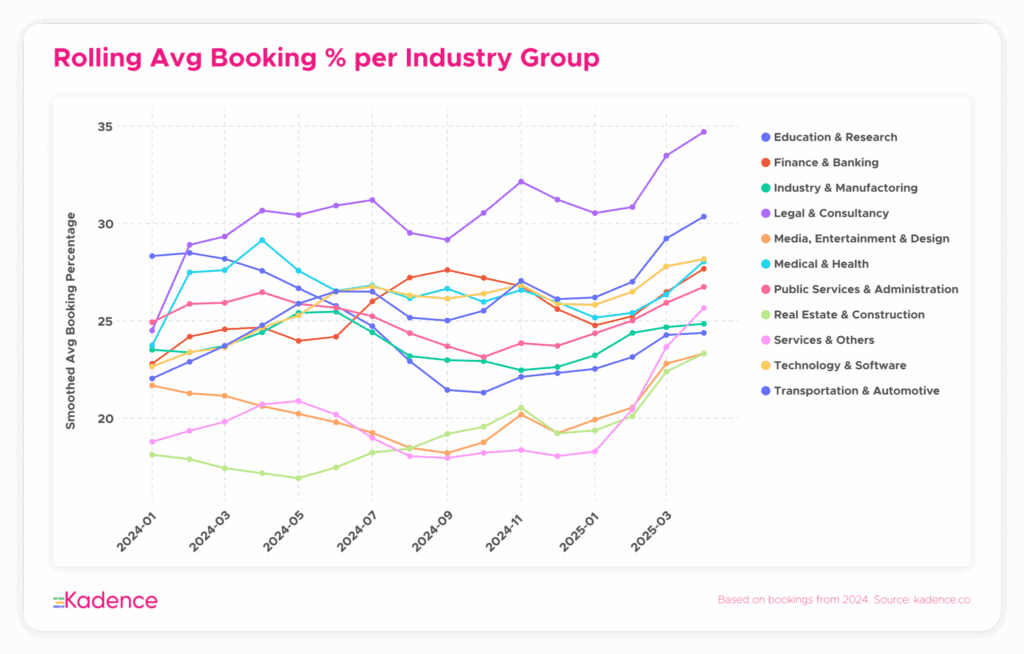Hide the Technology & Software series
1024x654 pixels.
pyautogui.click(x=840, y=366)
